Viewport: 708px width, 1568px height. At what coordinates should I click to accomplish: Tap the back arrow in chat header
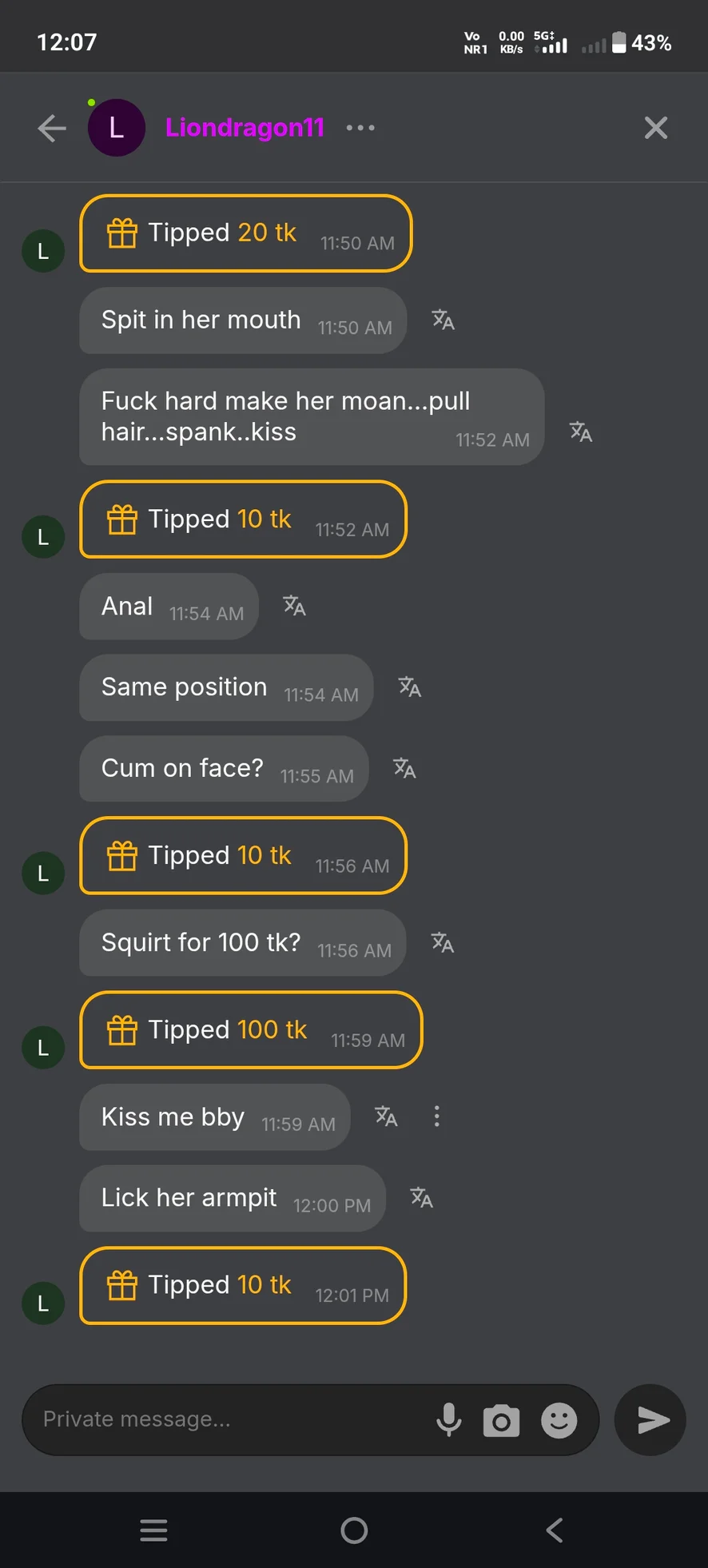[52, 128]
